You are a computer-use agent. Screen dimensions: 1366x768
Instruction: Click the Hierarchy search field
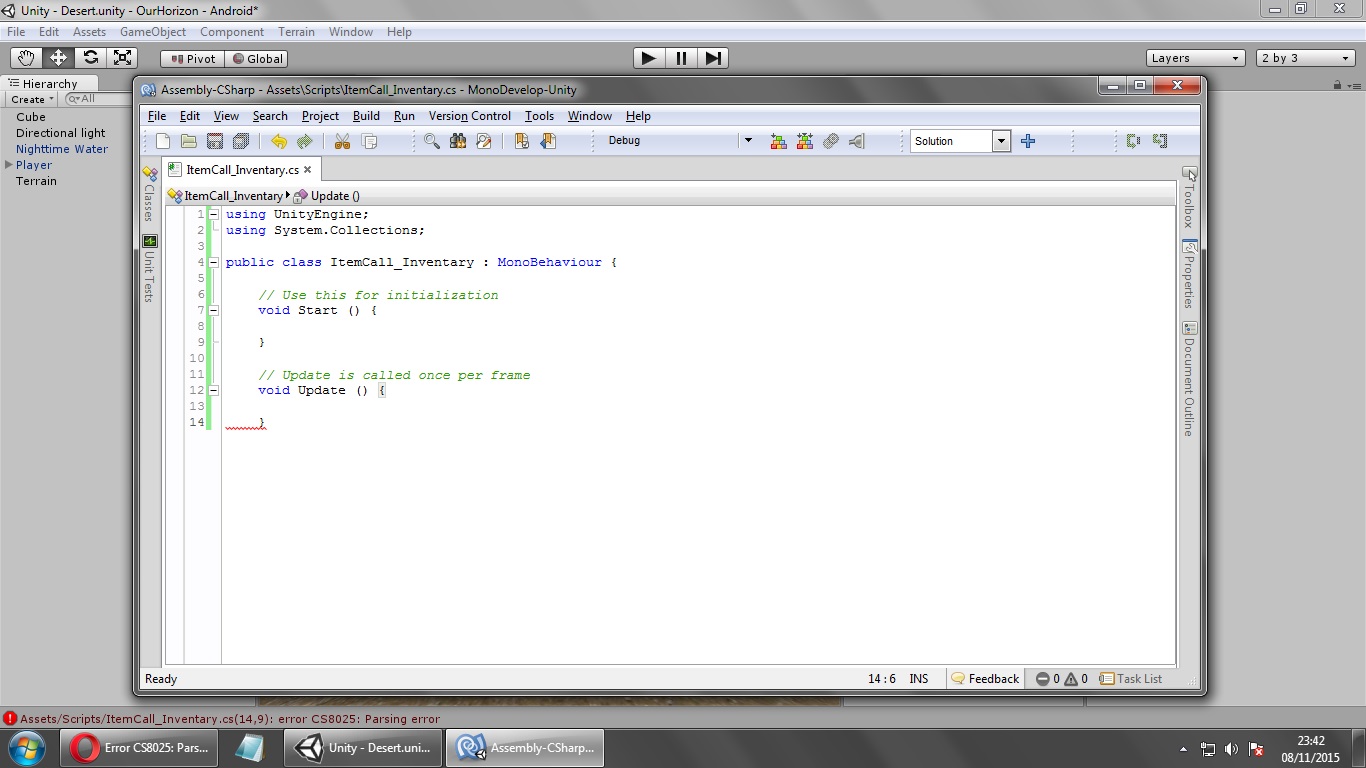tap(96, 99)
